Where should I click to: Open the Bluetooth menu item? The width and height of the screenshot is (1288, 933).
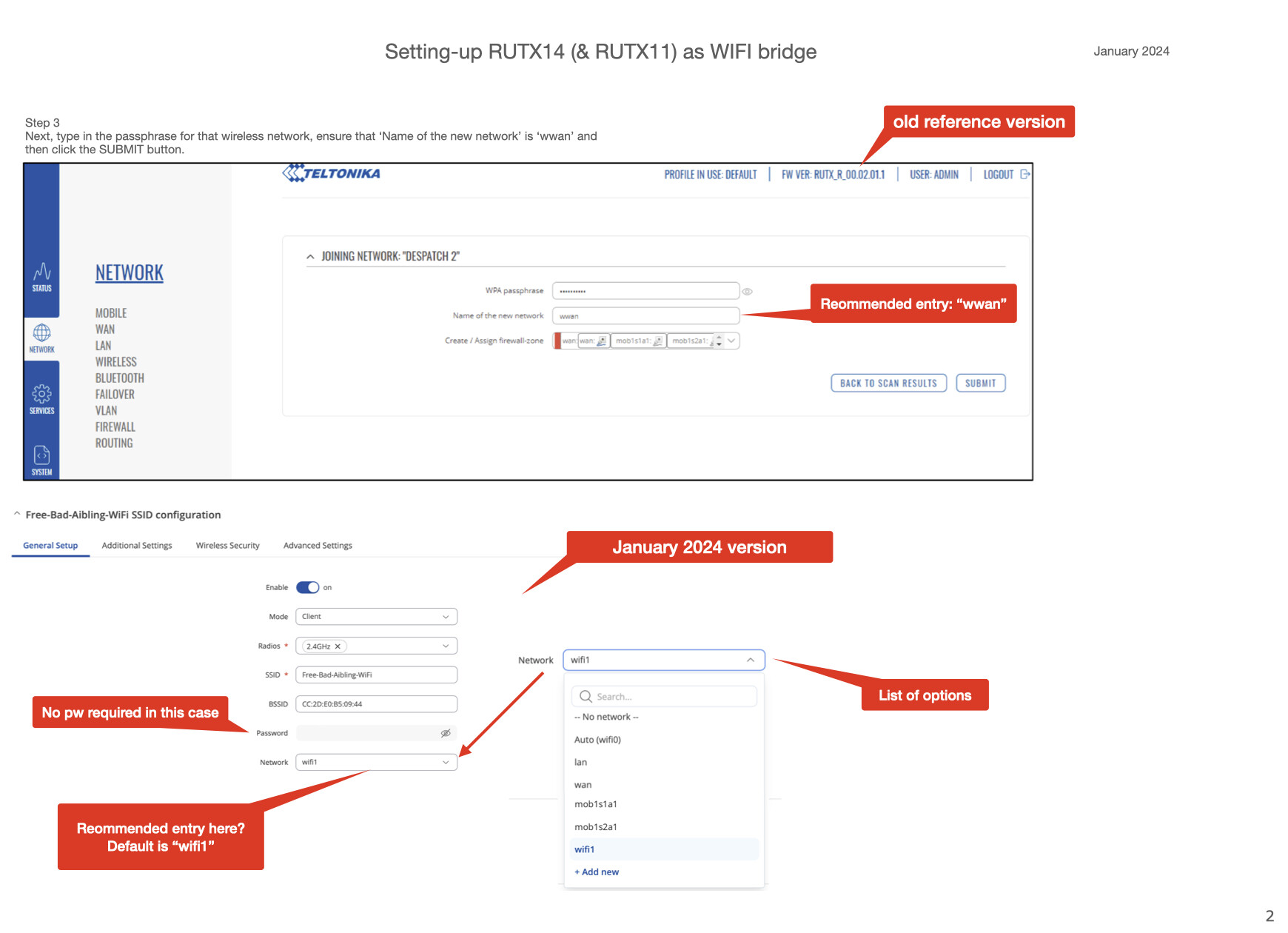120,378
